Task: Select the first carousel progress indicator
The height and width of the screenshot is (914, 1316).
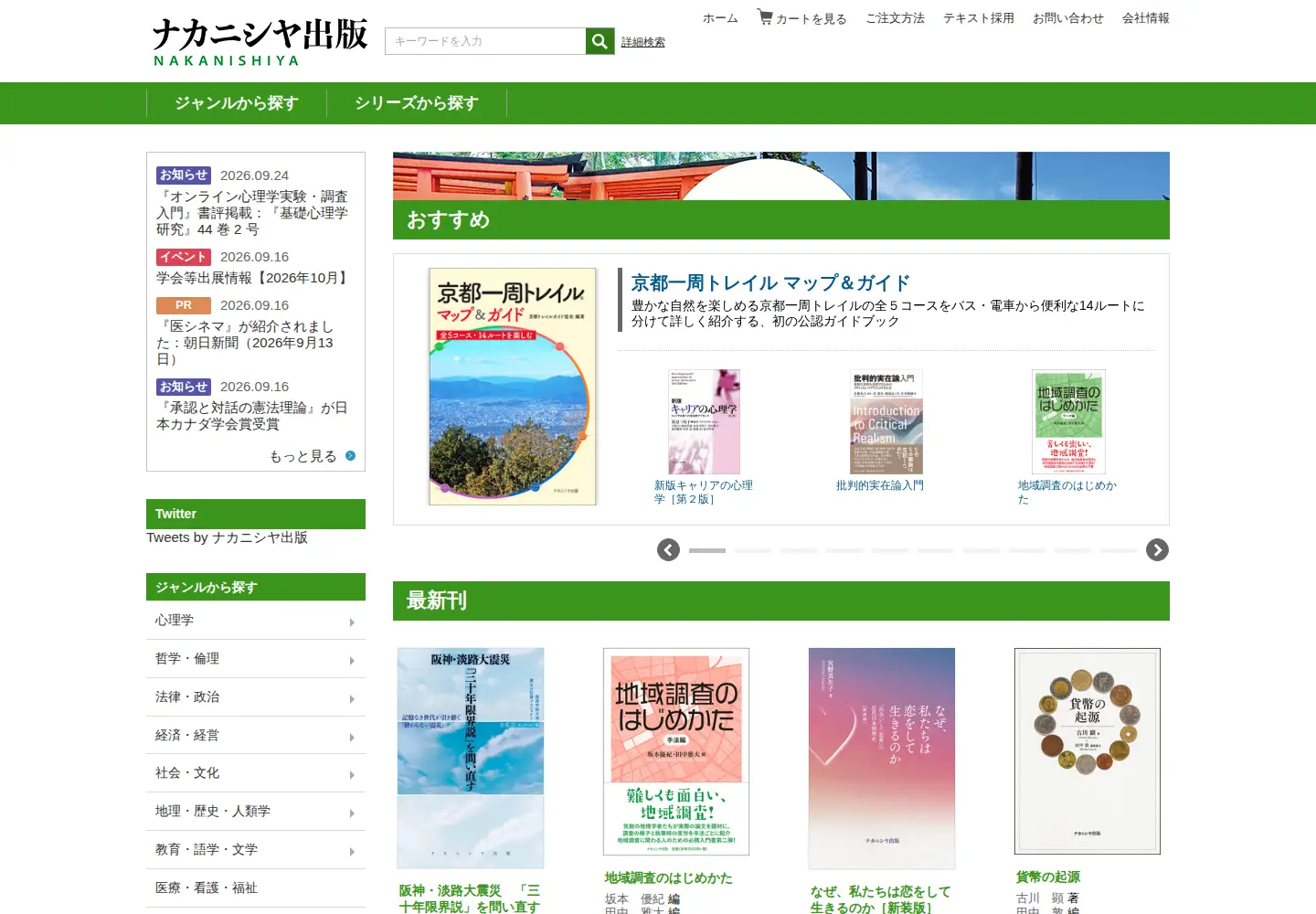Action: coord(707,551)
